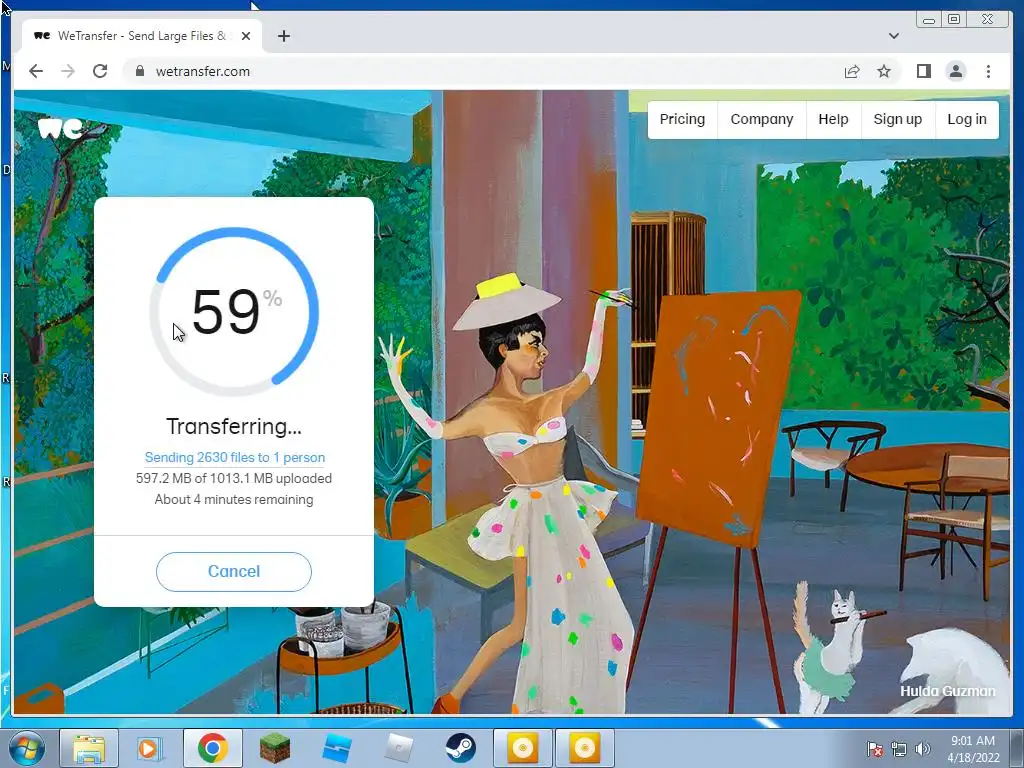The image size is (1024, 768).
Task: Open Windows Media Player taskbar icon
Action: tap(149, 748)
